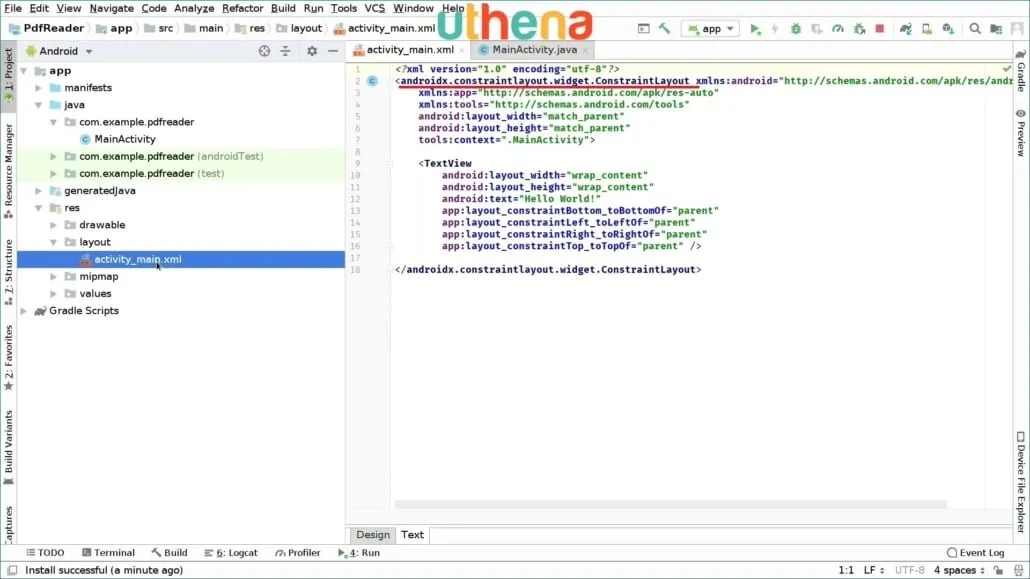Screen dimensions: 1030x579
Task: Open the Build menu
Action: point(283,8)
